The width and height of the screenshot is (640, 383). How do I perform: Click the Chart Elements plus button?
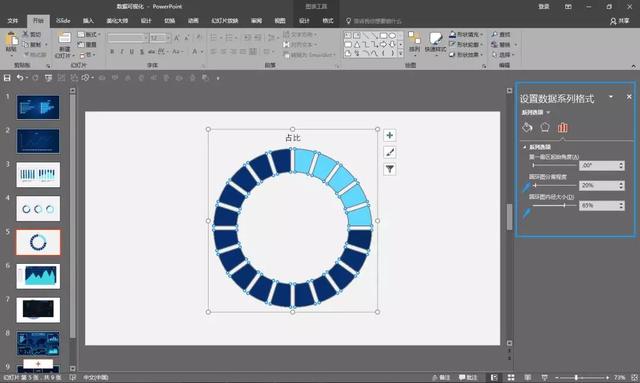point(390,136)
